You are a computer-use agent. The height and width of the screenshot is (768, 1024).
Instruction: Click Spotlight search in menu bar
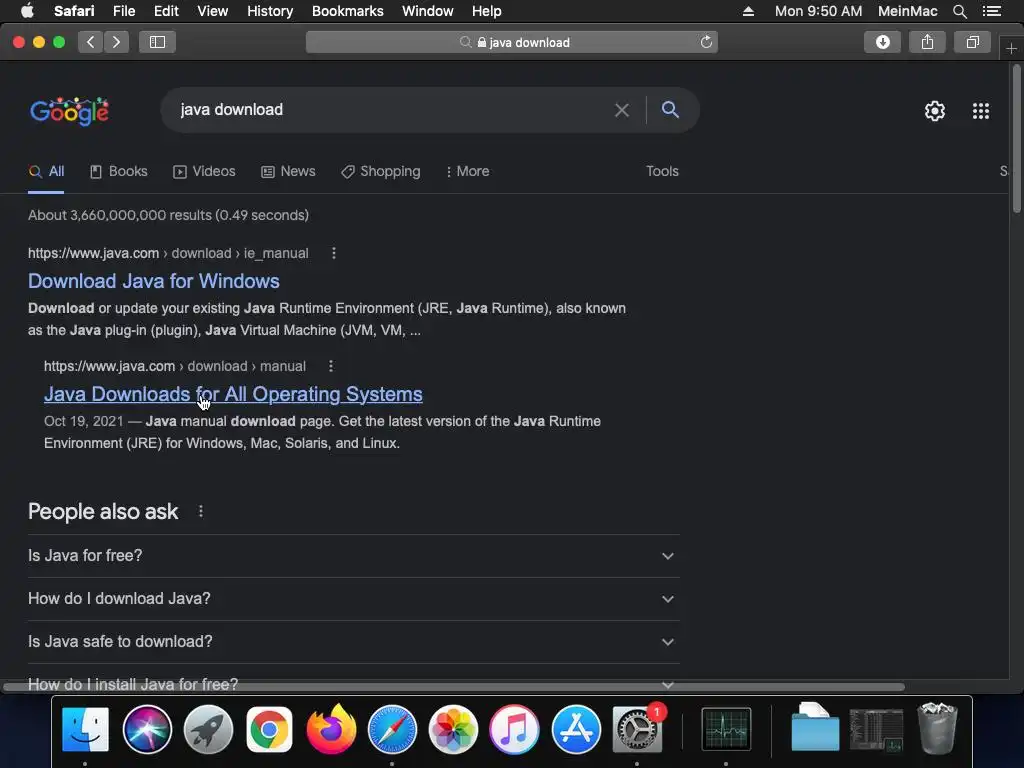tap(959, 11)
